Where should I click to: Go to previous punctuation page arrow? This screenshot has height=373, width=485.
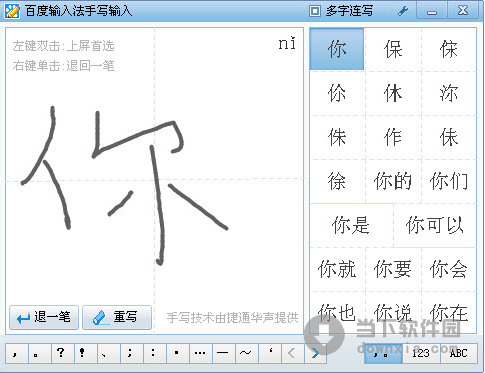click(292, 353)
